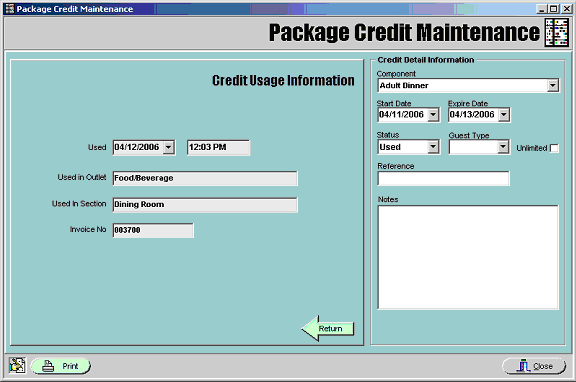Click the Credit Detail Information group label
Image resolution: width=576 pixels, height=382 pixels.
point(426,60)
